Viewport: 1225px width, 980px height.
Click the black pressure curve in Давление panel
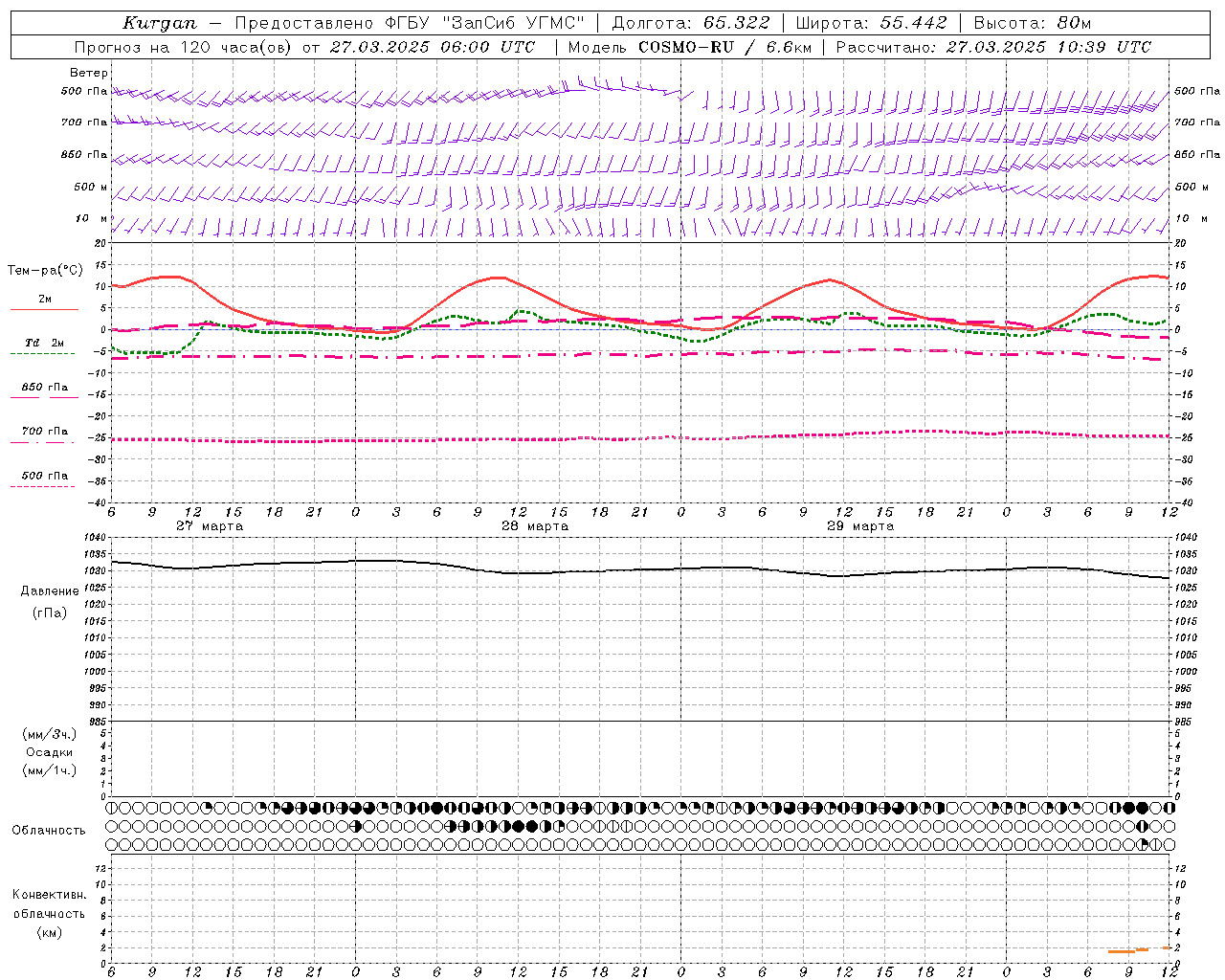pyautogui.click(x=639, y=568)
